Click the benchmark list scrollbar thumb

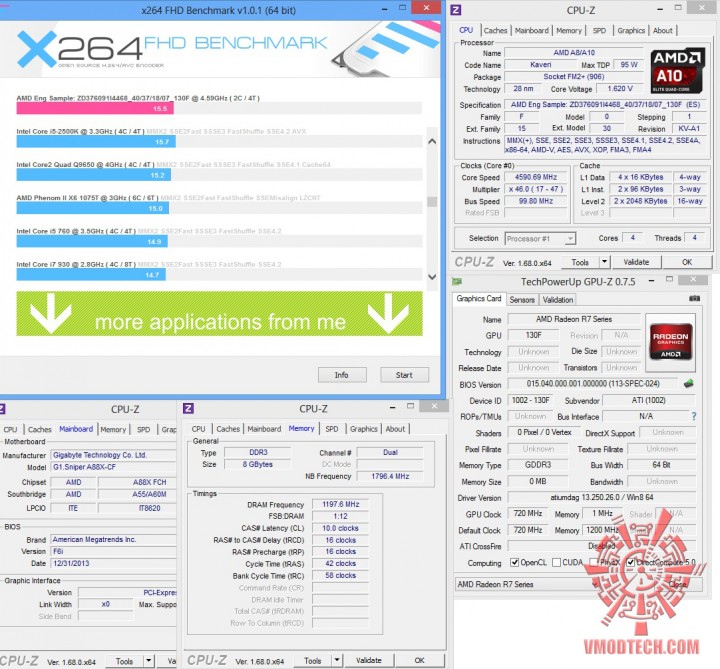[x=432, y=201]
